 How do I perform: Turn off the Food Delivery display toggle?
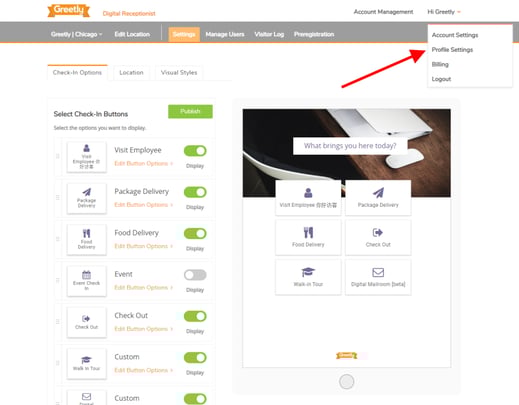(195, 233)
